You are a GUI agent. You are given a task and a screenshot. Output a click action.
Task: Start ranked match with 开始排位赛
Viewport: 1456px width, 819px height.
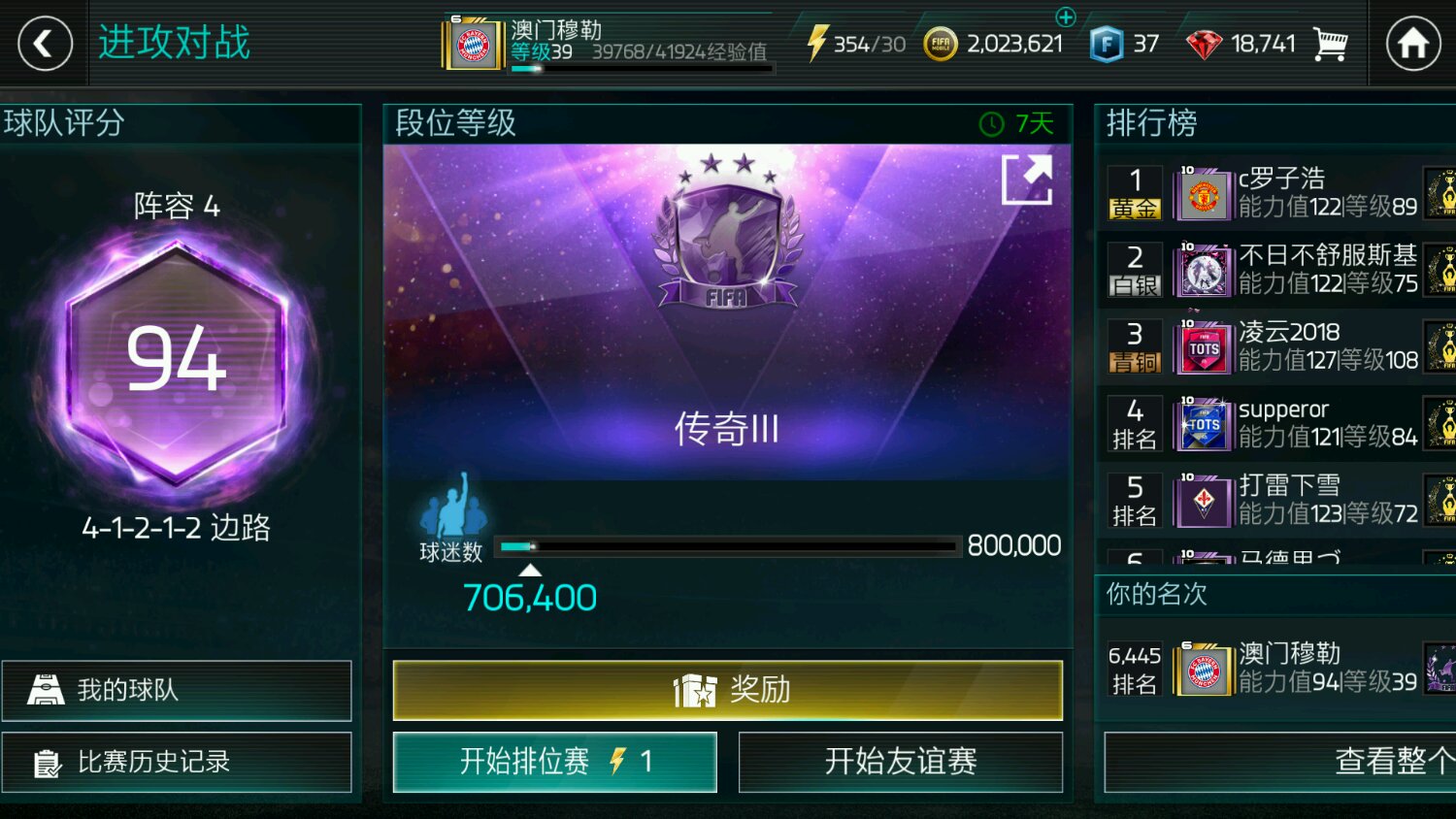[555, 762]
